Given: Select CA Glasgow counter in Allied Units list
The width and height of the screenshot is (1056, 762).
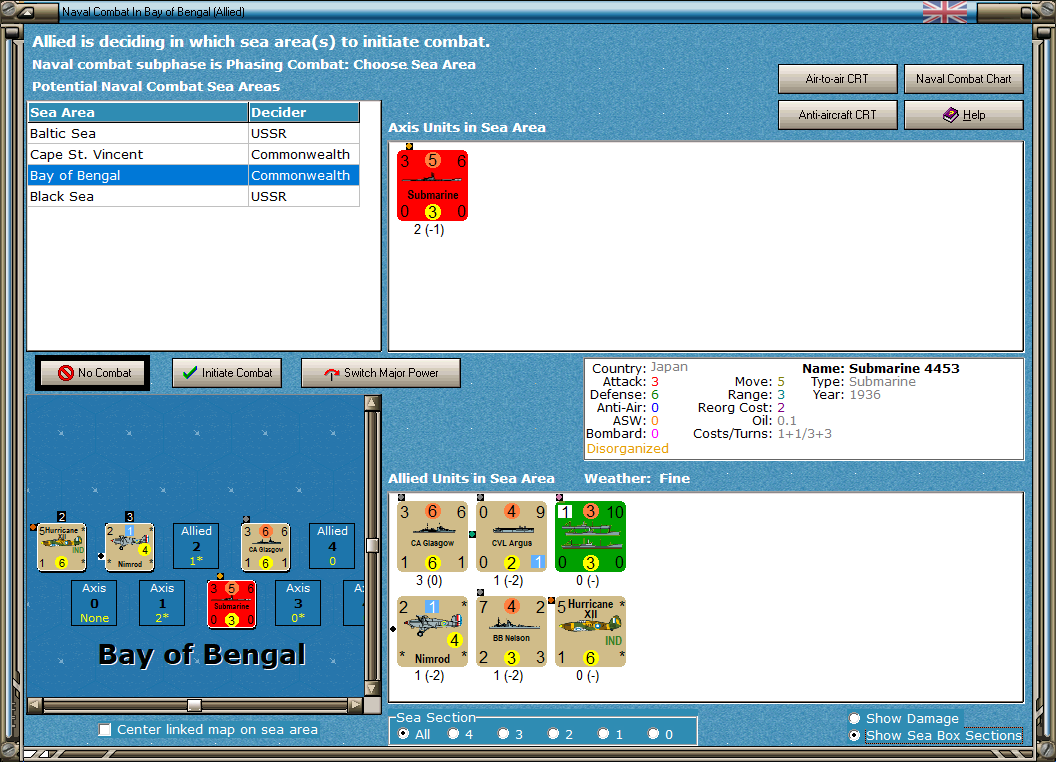Looking at the screenshot, I should click(x=432, y=536).
